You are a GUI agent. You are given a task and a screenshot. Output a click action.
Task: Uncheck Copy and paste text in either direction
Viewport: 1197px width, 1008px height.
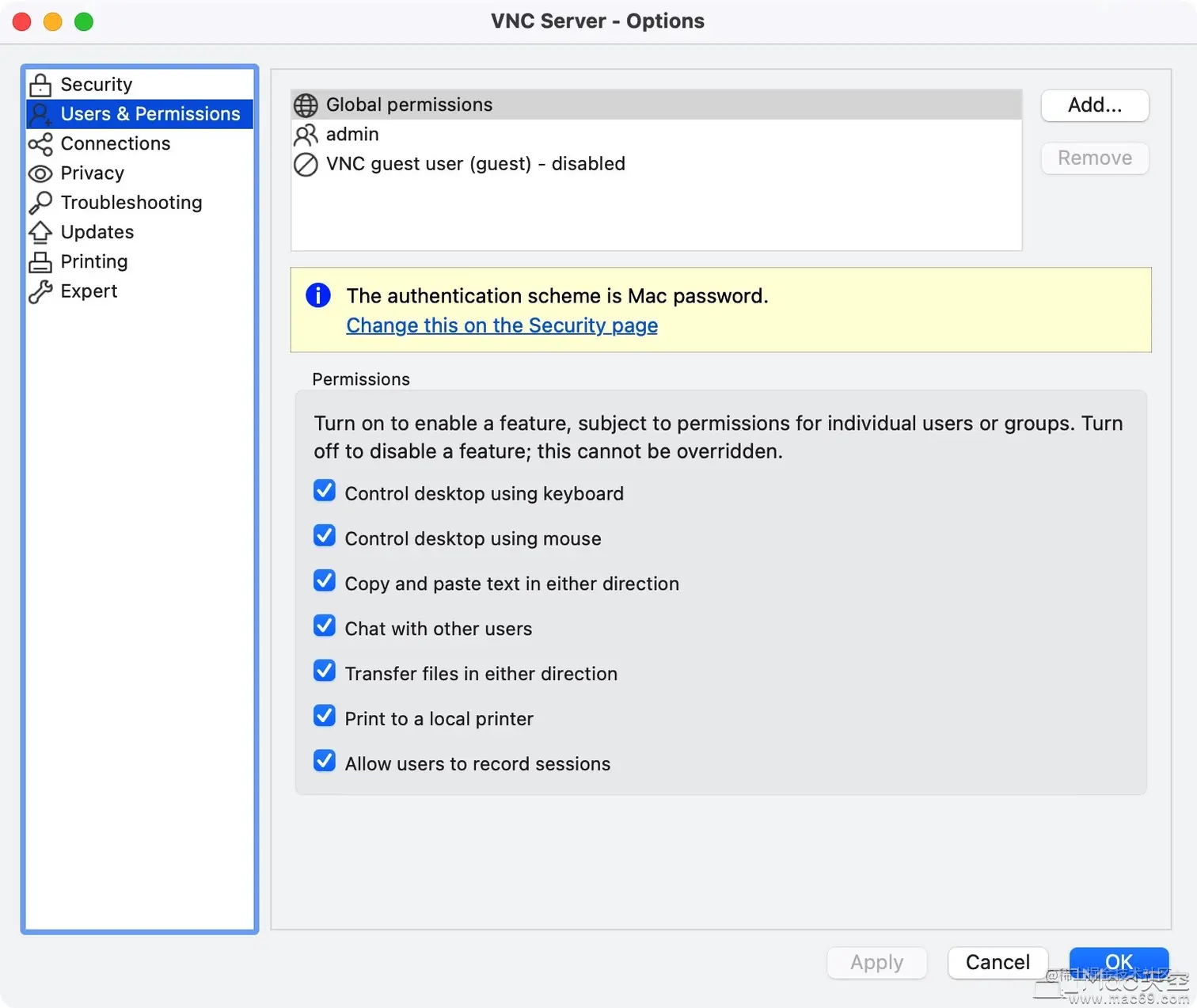coord(325,581)
